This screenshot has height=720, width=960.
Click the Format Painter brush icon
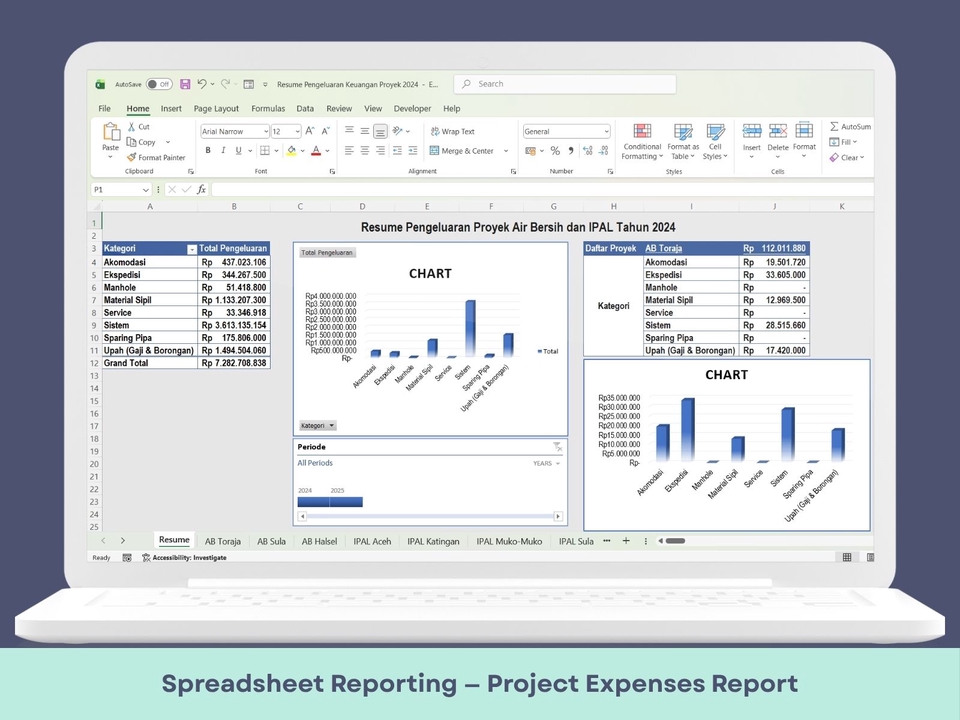pos(132,158)
